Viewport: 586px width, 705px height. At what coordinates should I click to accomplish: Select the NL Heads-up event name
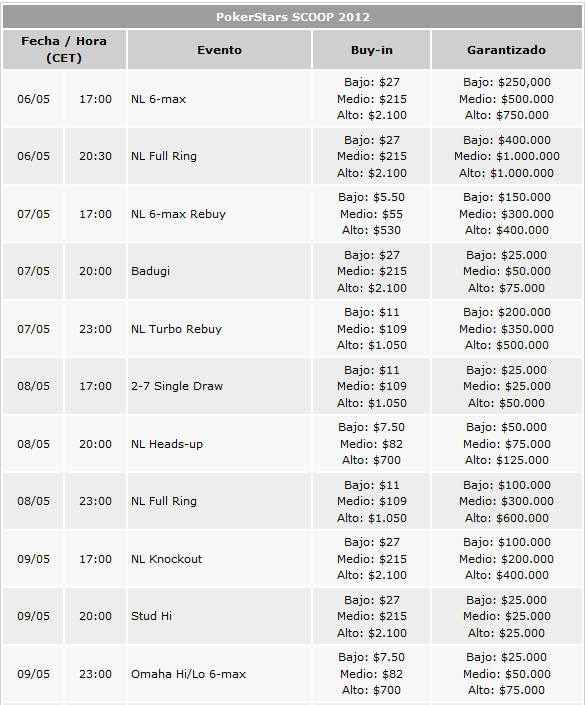(x=167, y=444)
